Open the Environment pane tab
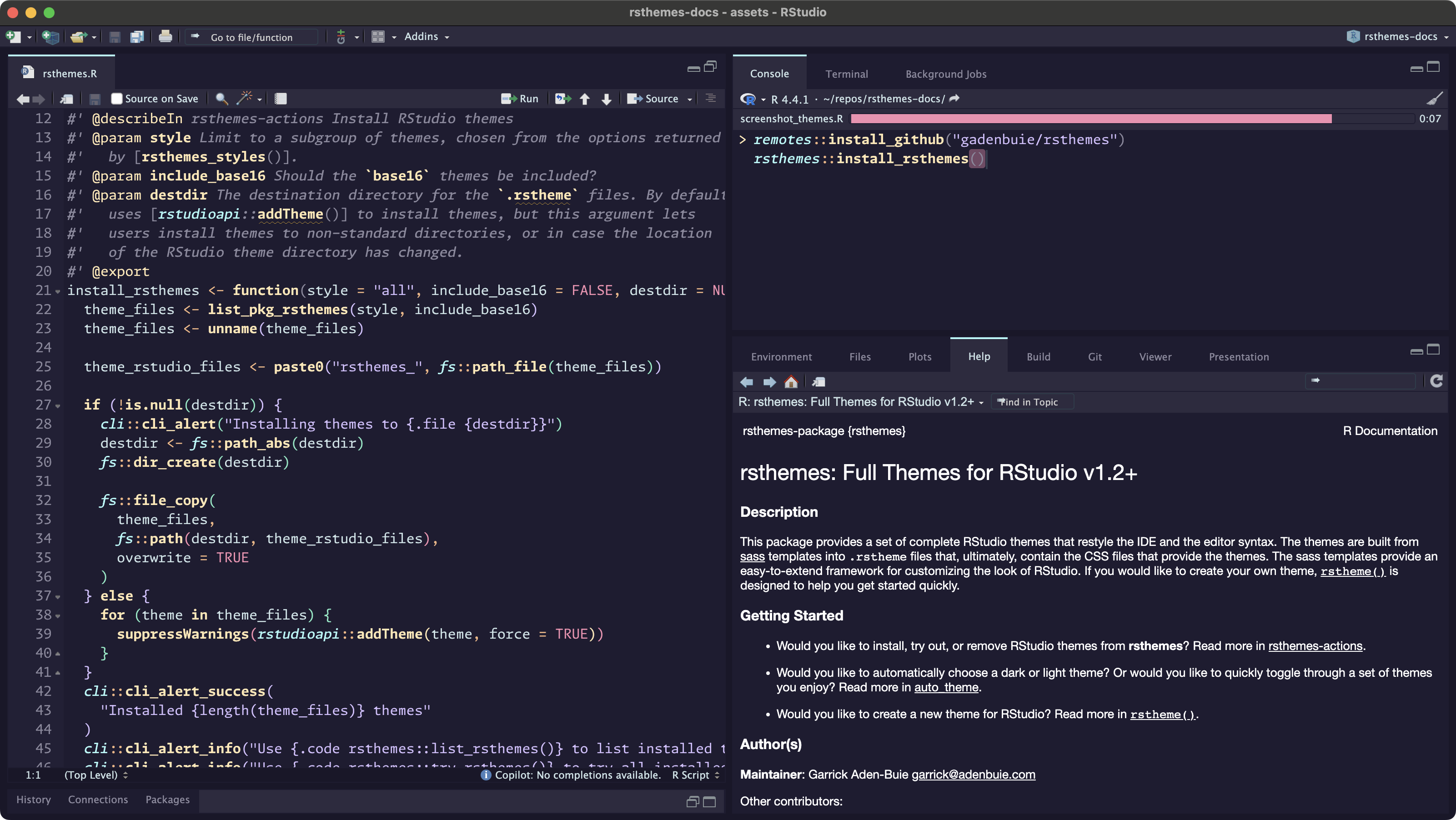1456x820 pixels. tap(781, 357)
